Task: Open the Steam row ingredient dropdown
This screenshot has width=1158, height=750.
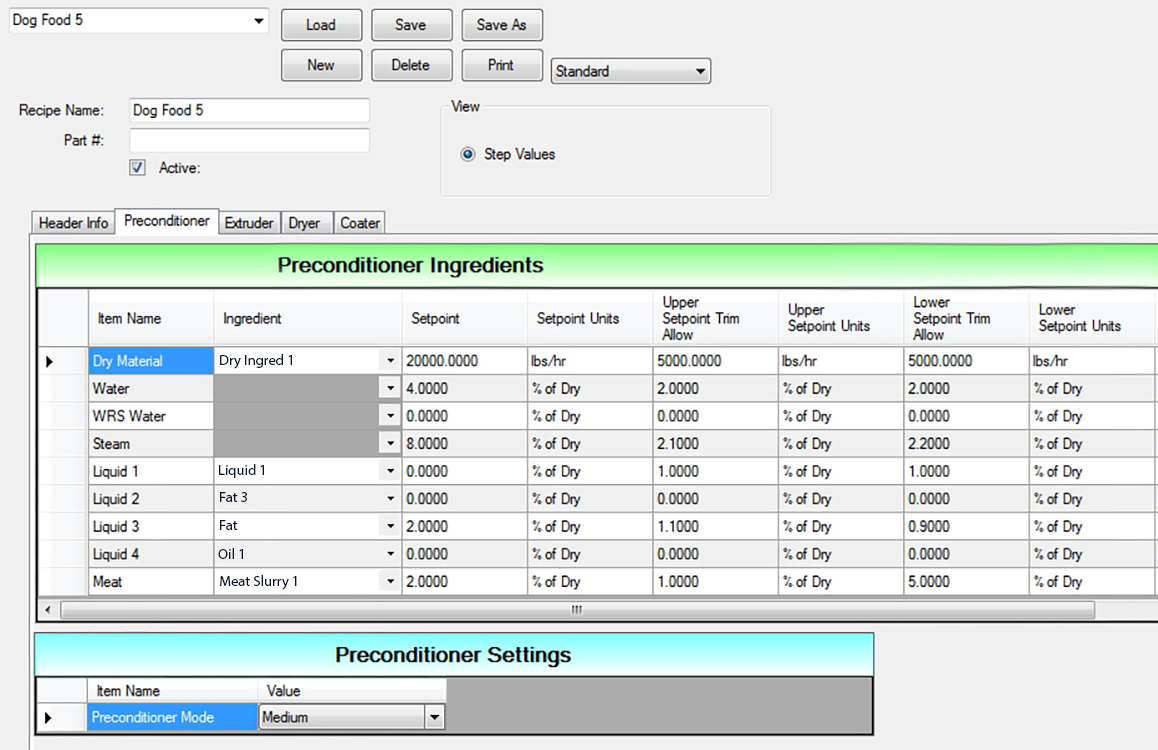Action: tap(390, 444)
